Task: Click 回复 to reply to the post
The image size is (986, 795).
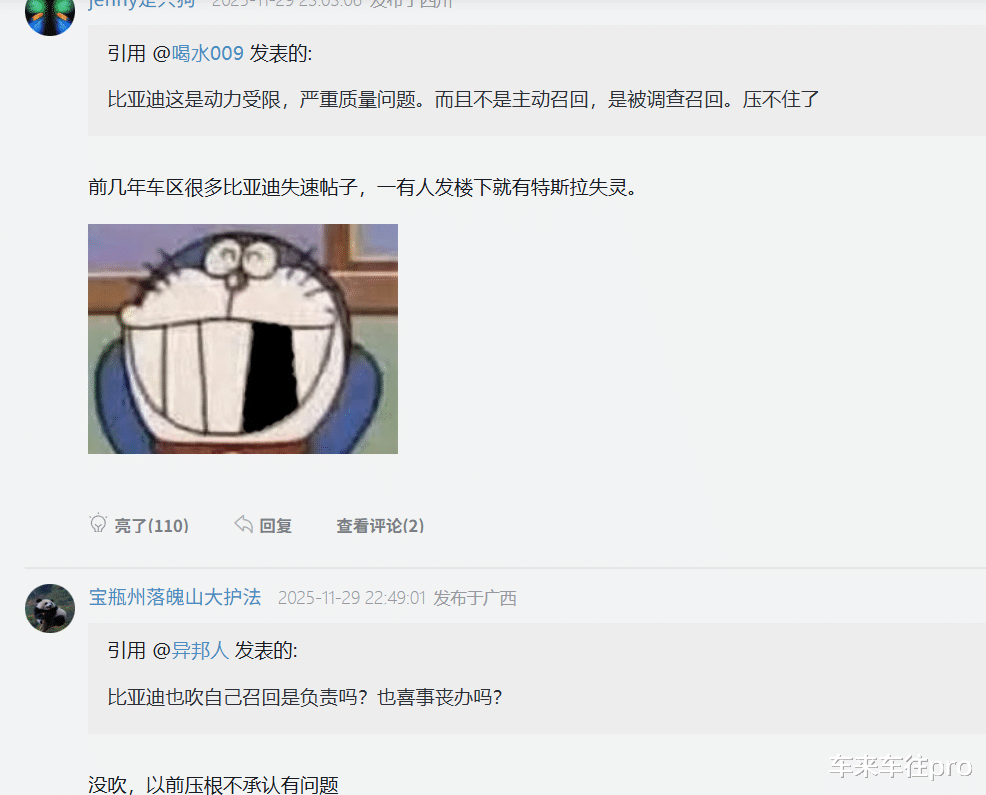Action: 275,525
